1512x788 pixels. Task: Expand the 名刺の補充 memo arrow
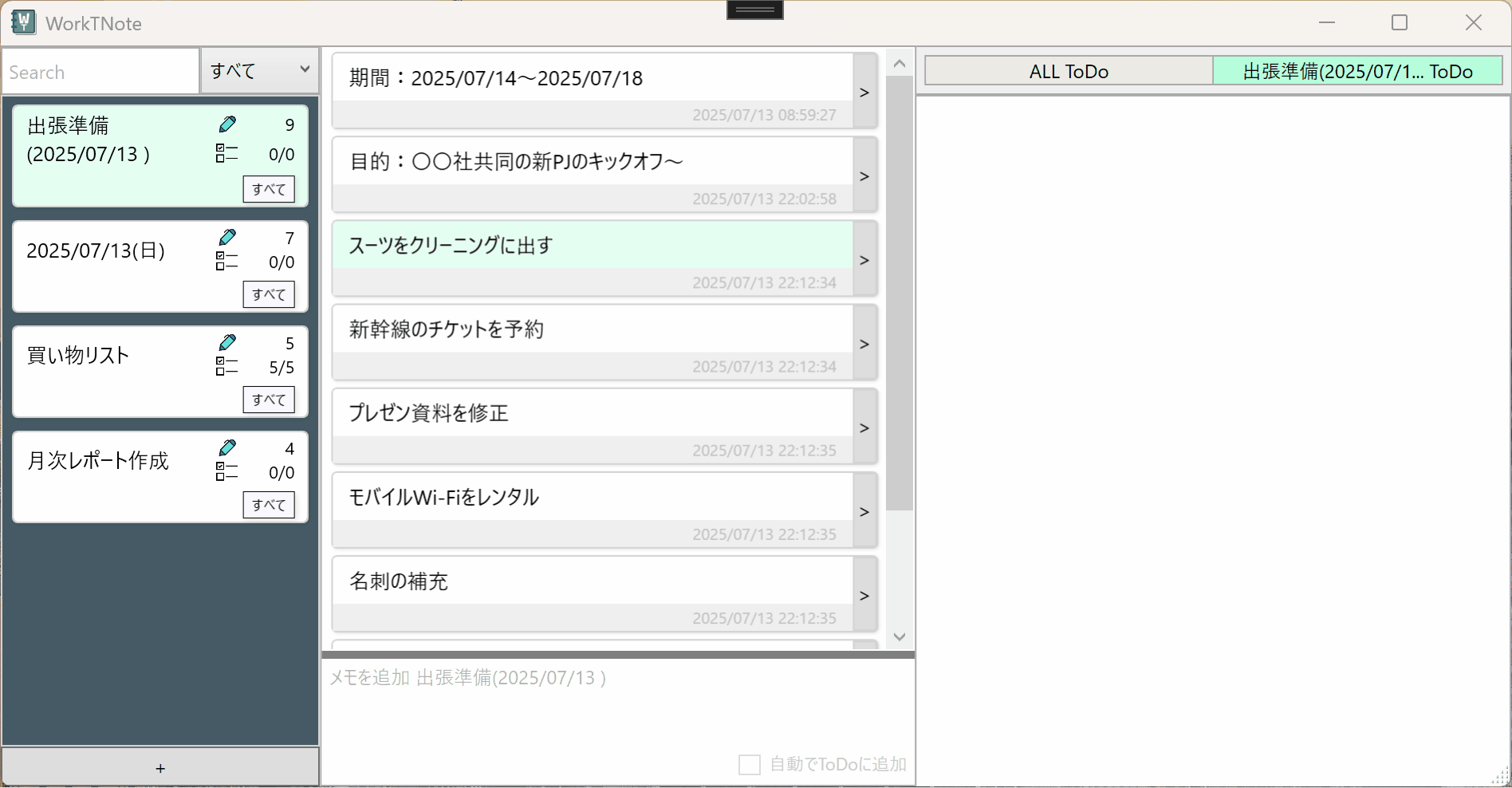click(864, 595)
